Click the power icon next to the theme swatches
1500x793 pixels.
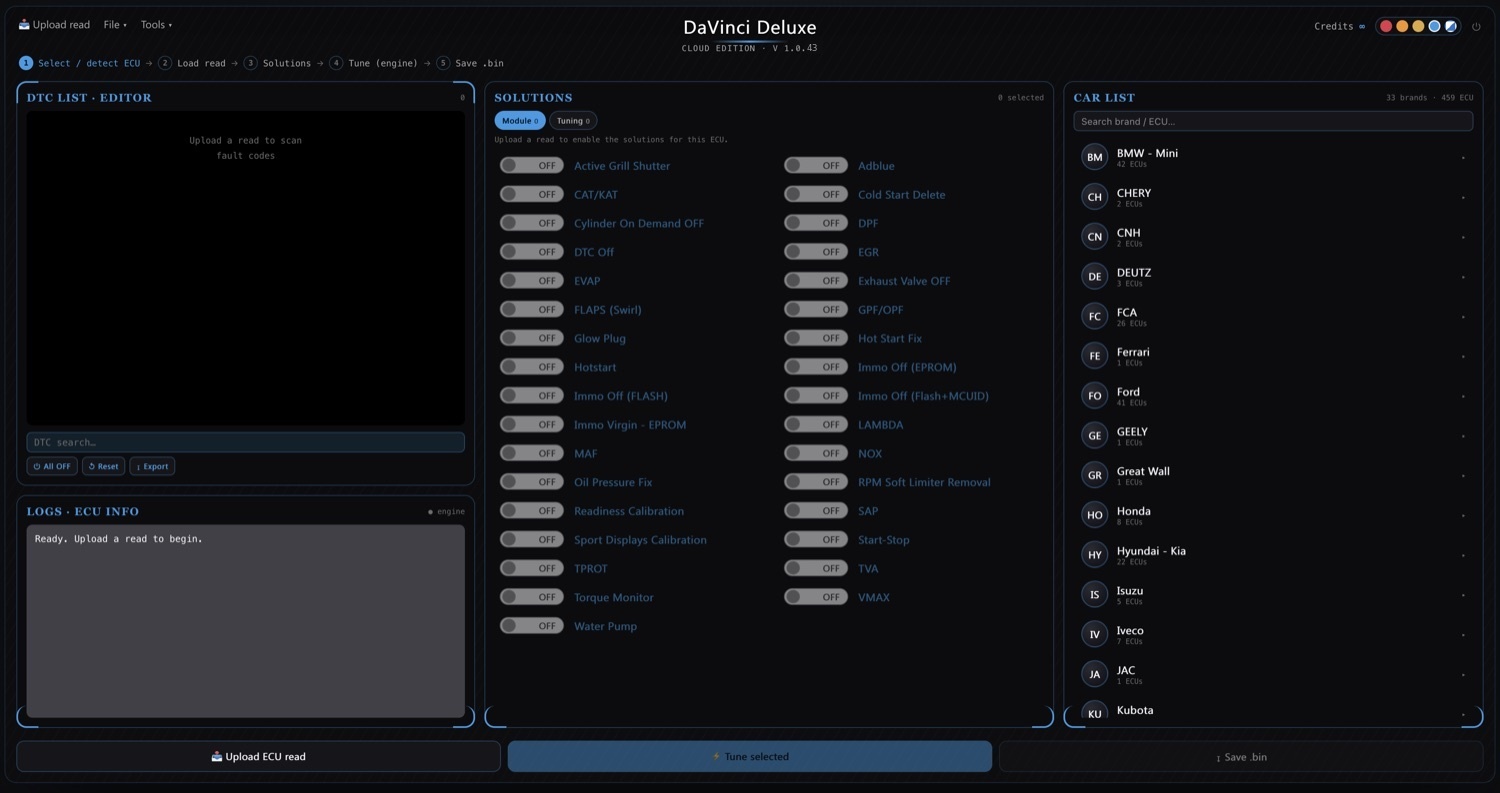click(1476, 27)
